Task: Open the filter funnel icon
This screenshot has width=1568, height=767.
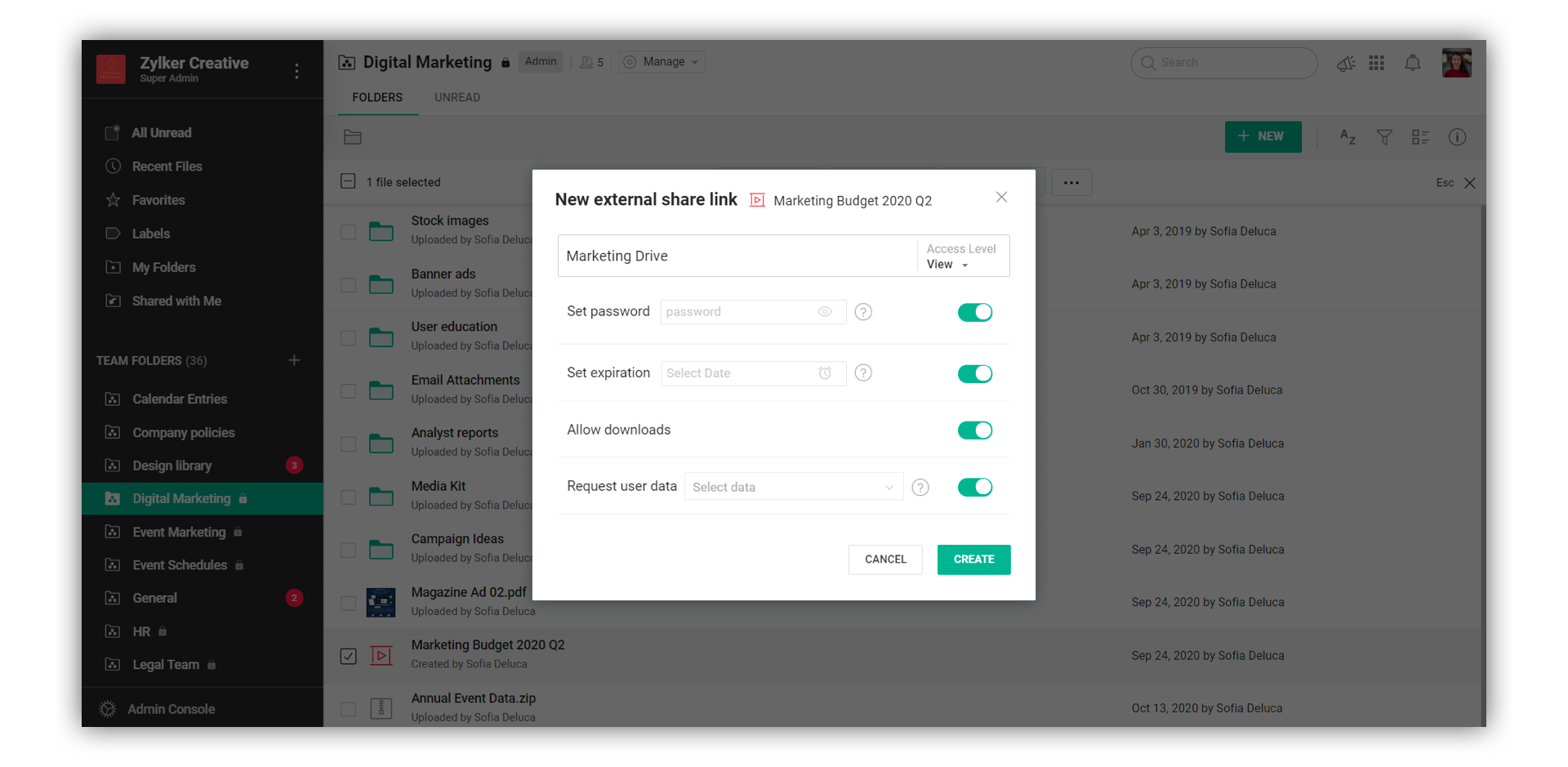Action: pos(1384,137)
